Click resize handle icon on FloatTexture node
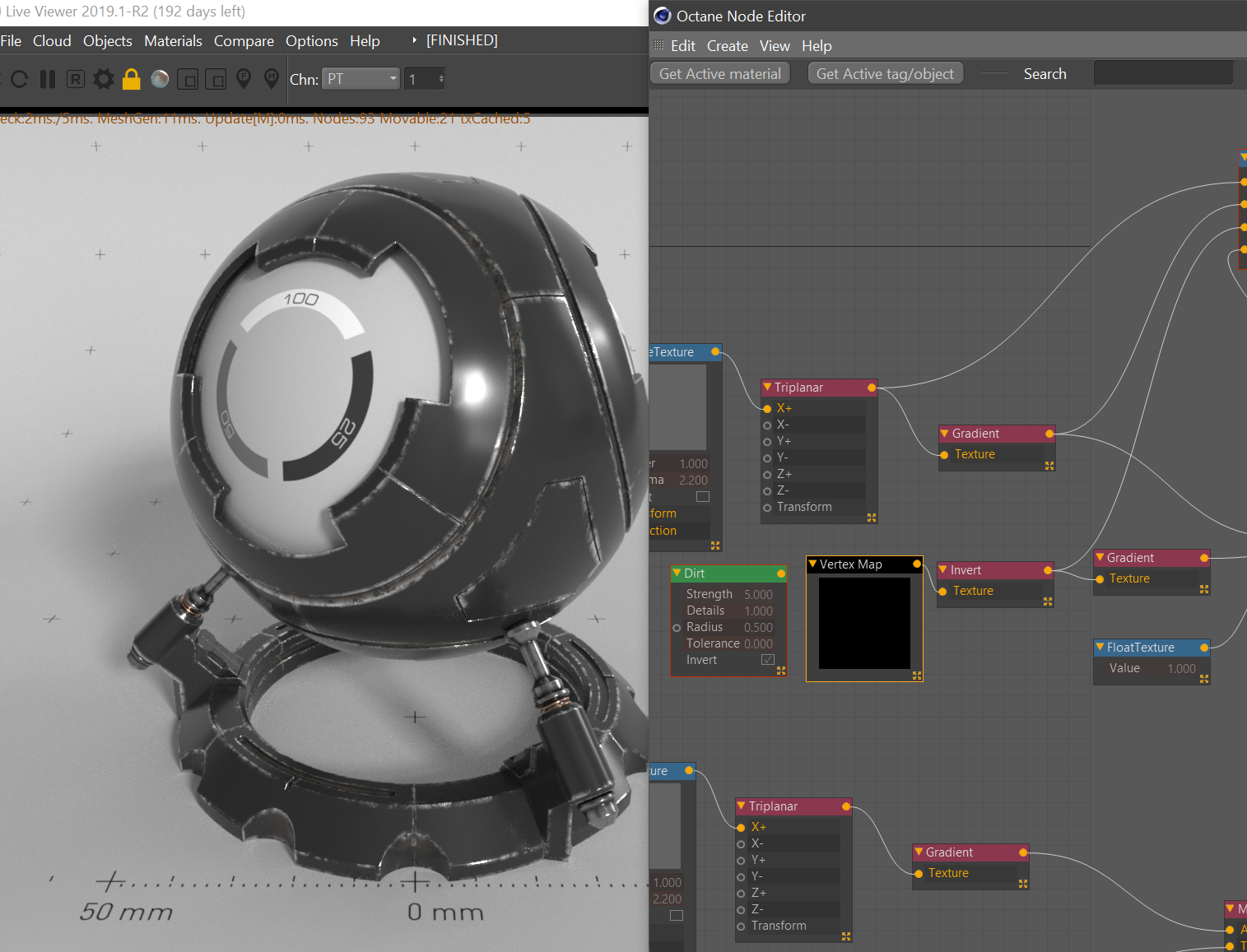This screenshot has height=952, width=1247. (1204, 679)
